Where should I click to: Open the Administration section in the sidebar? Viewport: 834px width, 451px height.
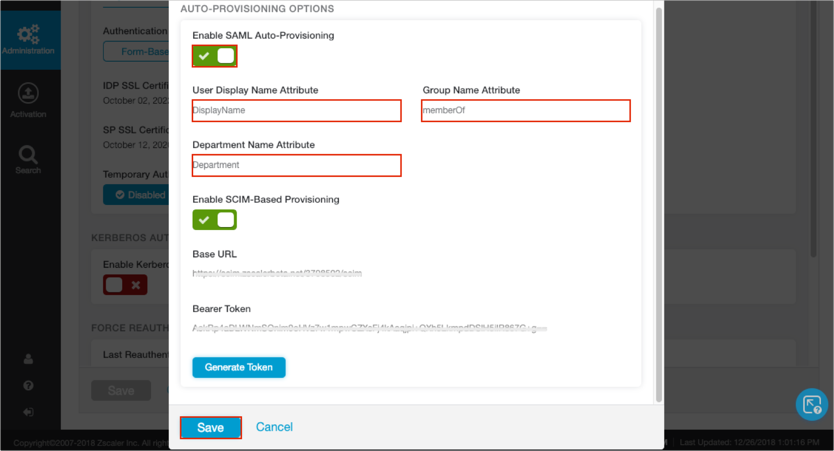(29, 39)
